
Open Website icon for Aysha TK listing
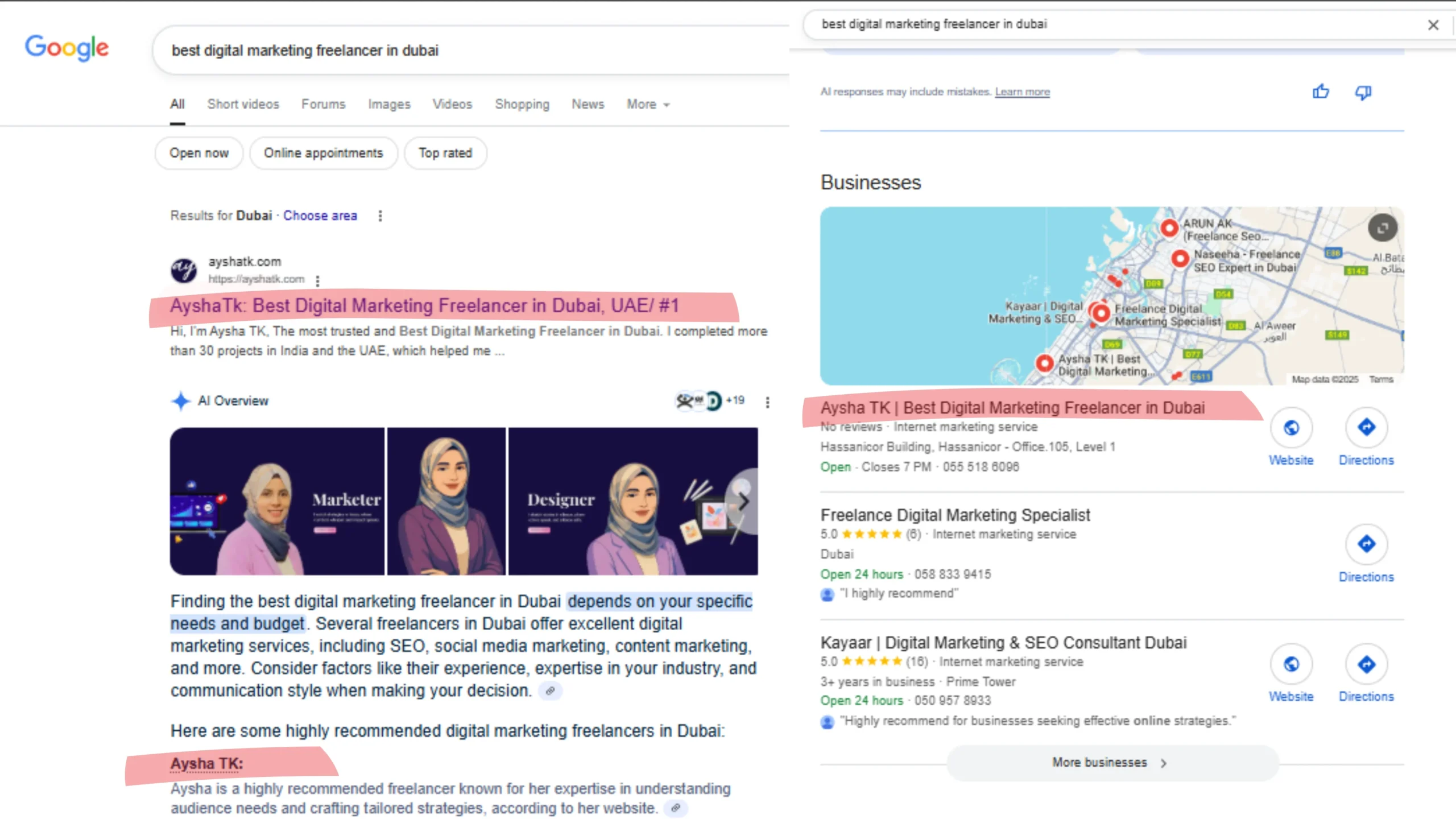(x=1291, y=427)
